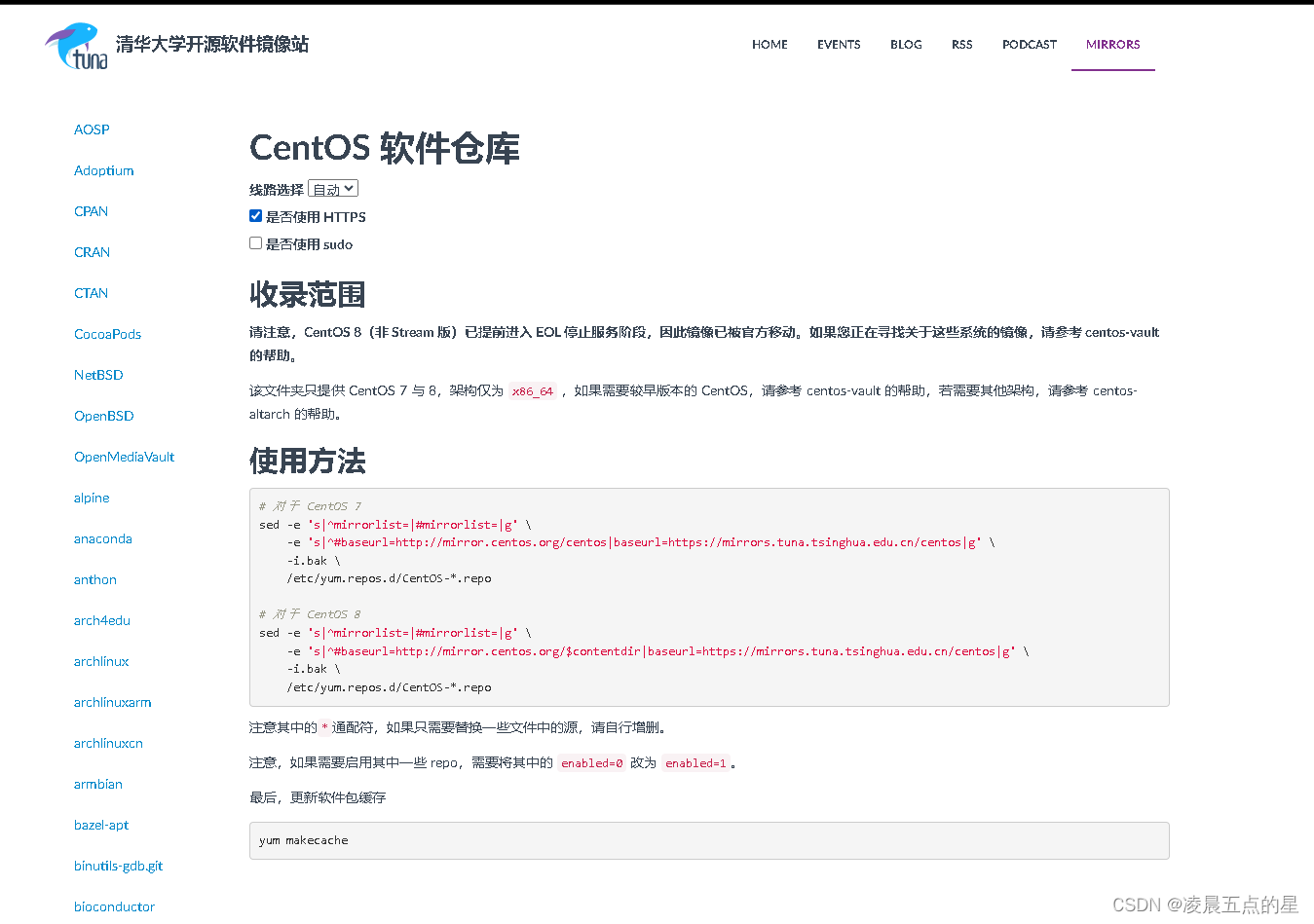Select the active MIRRORS tab

click(x=1112, y=44)
